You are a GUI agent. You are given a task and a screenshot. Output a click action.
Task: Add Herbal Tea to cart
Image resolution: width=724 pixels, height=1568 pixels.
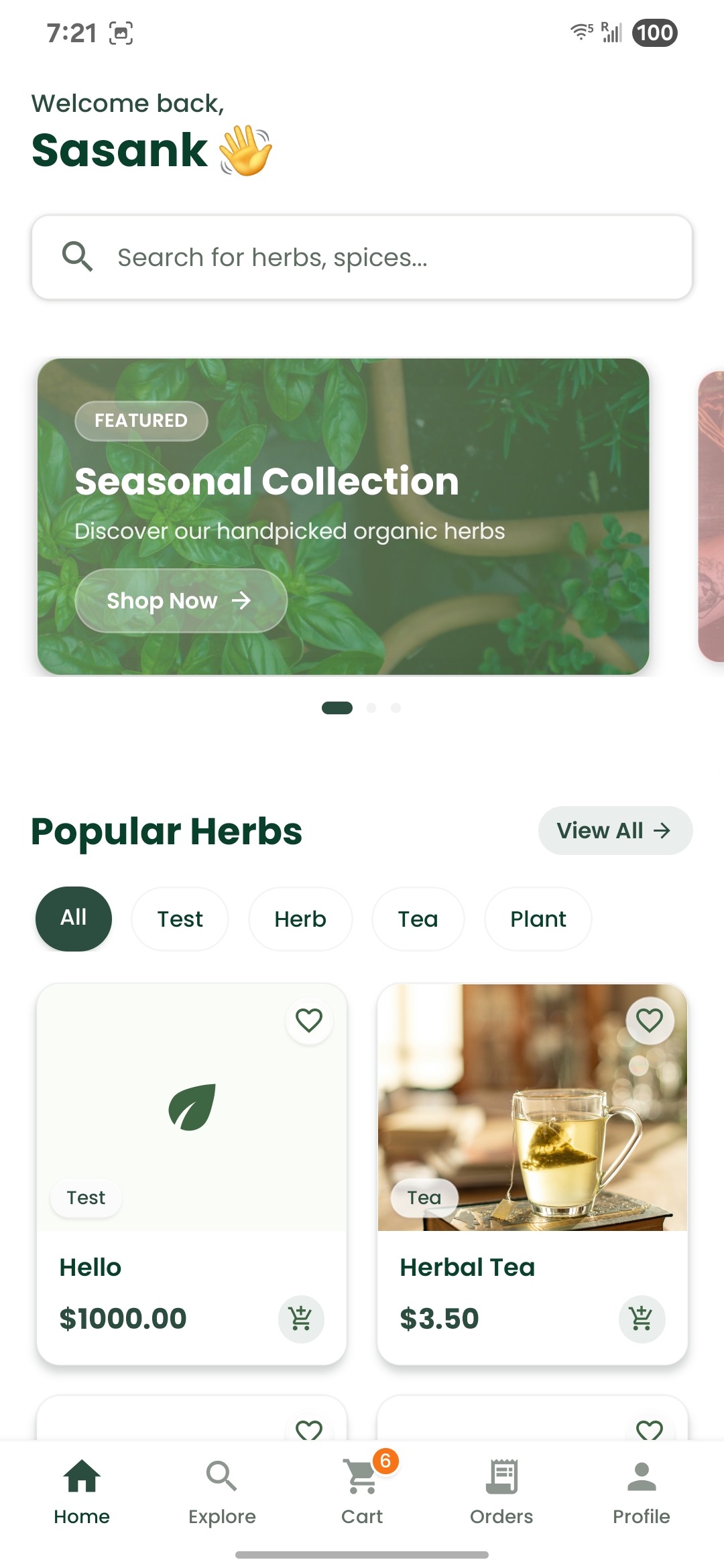point(642,1319)
